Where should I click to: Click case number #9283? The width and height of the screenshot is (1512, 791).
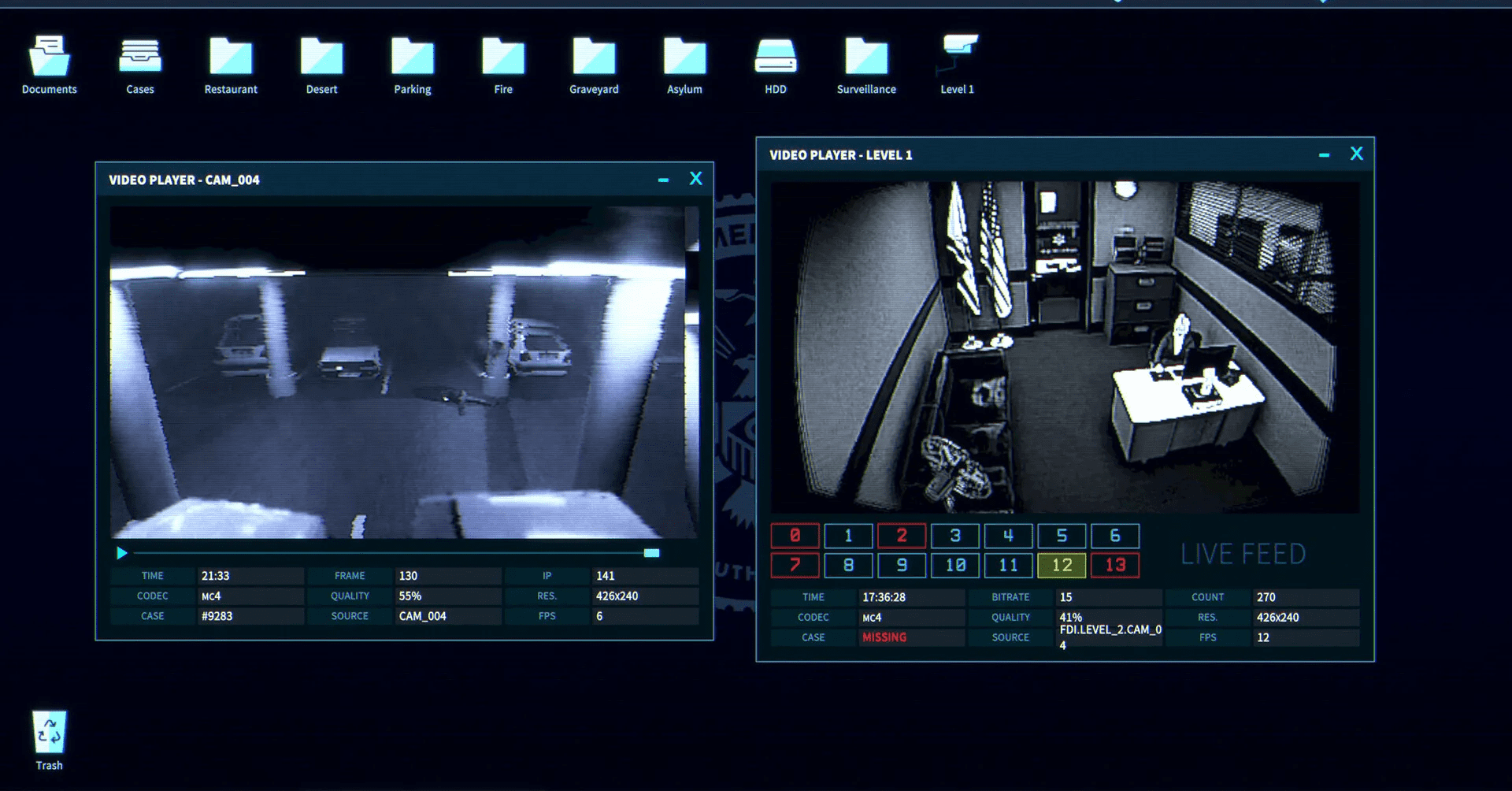coord(217,616)
